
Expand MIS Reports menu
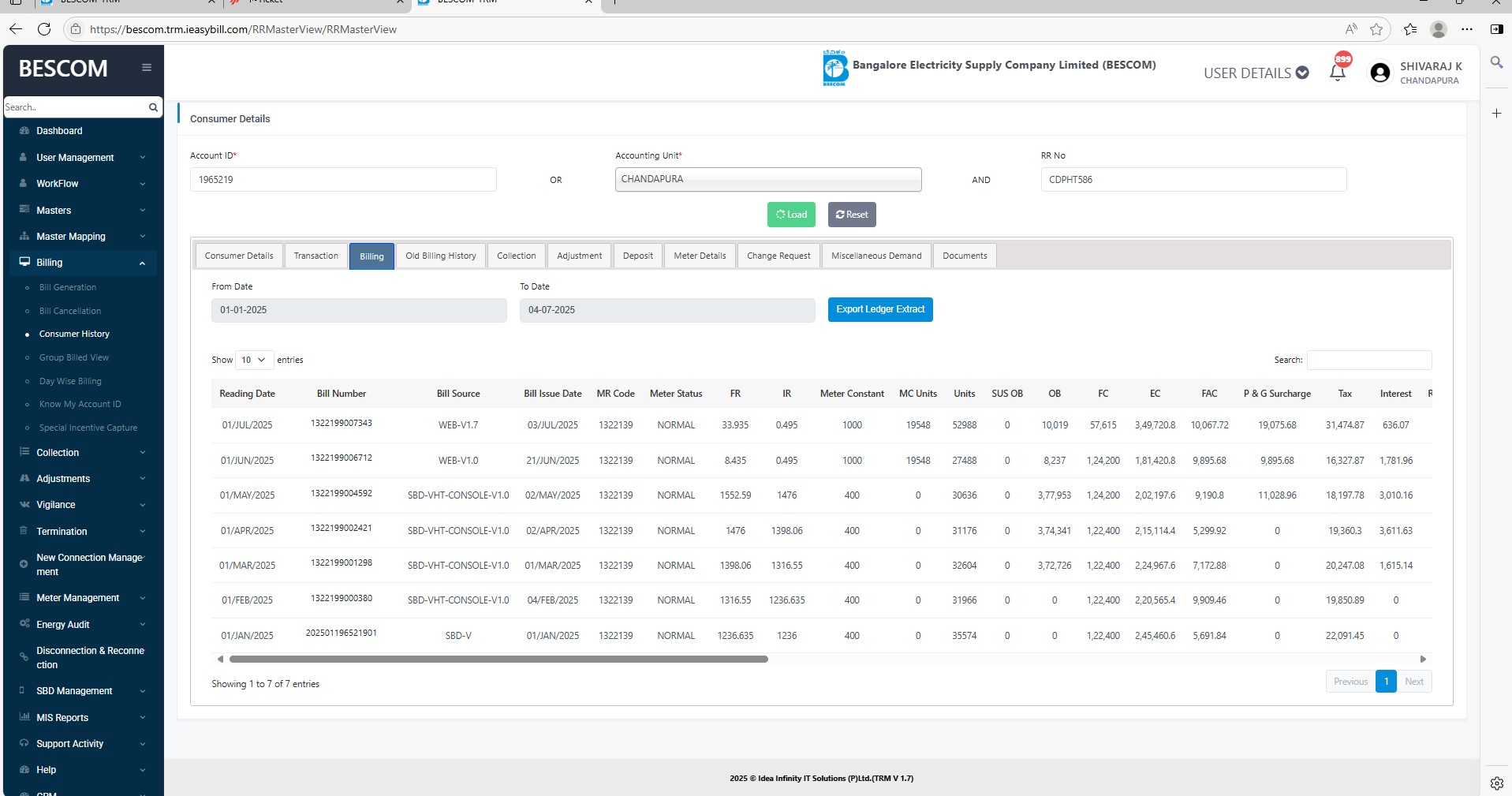click(83, 718)
